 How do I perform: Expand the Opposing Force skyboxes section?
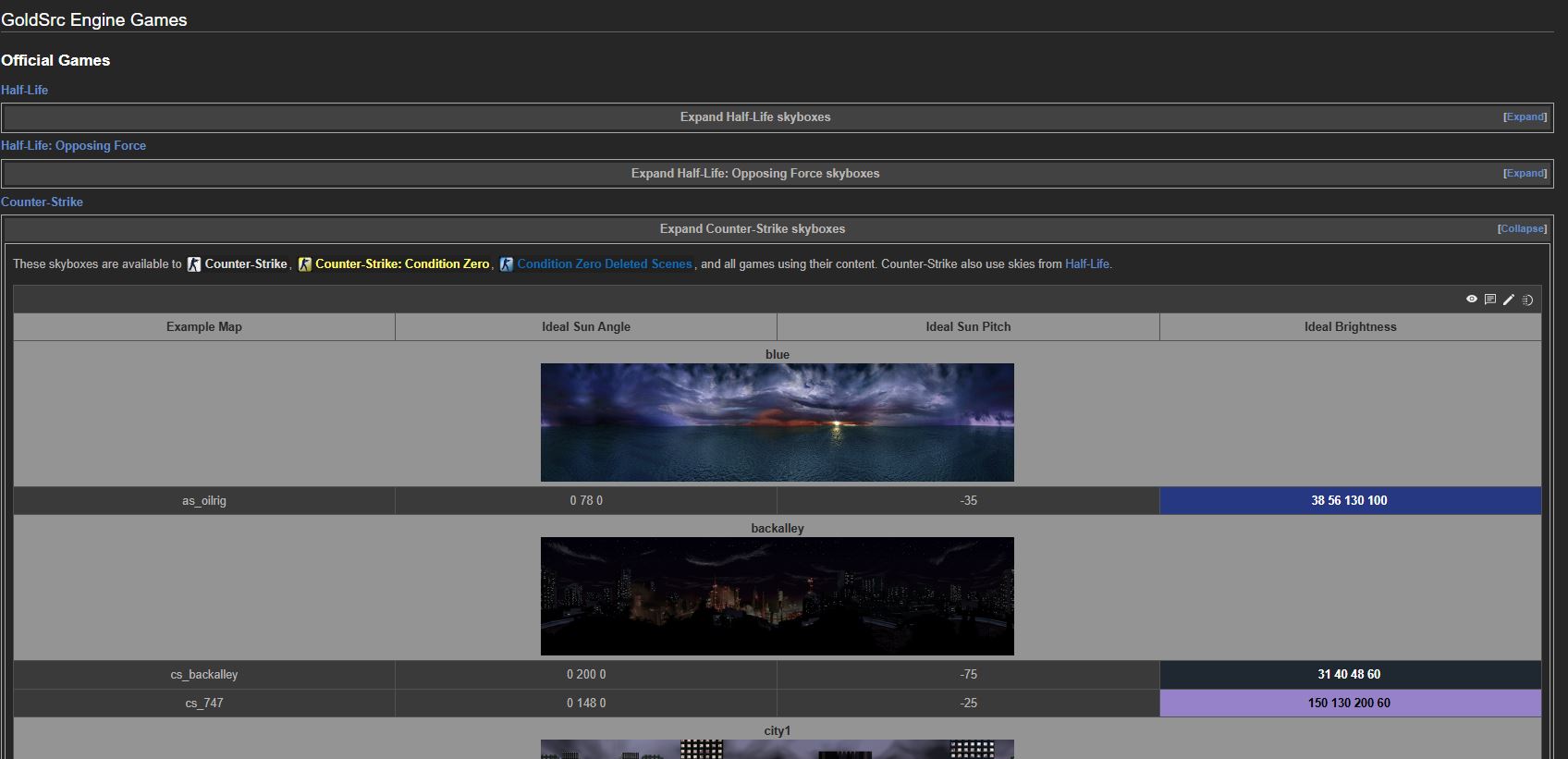click(1525, 173)
